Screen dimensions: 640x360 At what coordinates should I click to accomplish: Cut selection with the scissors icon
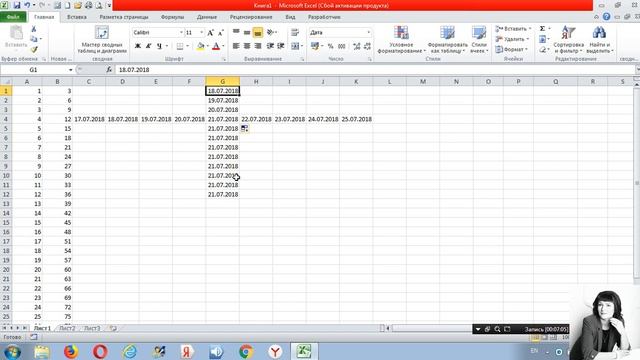34,29
